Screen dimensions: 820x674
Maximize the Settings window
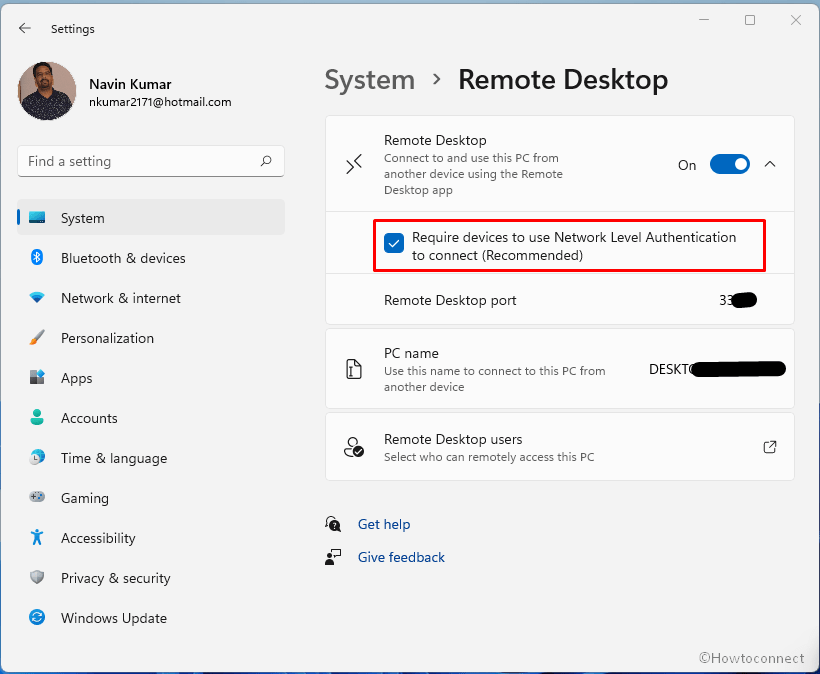click(750, 20)
